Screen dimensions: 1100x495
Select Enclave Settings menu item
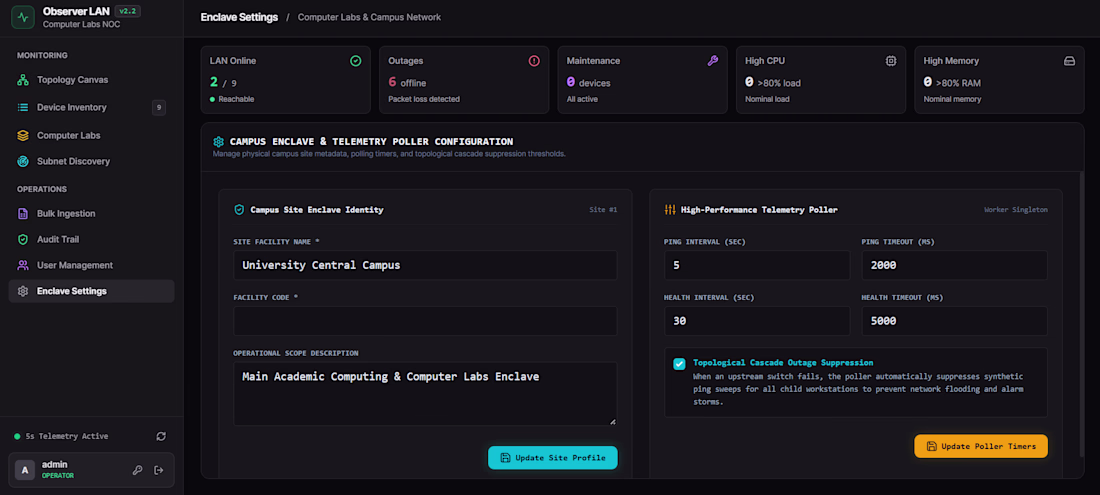(x=91, y=291)
